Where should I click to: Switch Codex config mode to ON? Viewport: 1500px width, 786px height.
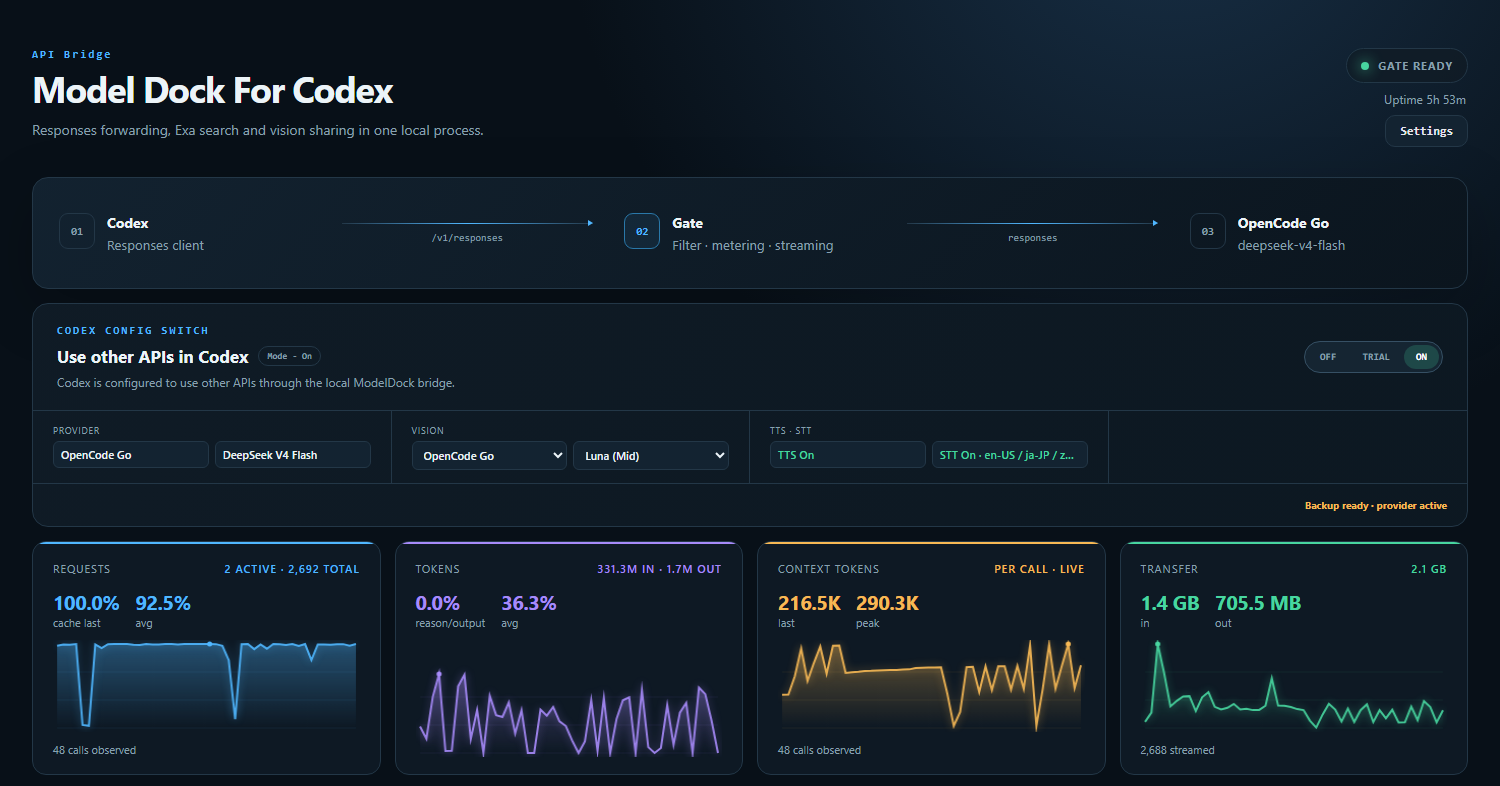pyautogui.click(x=1421, y=357)
